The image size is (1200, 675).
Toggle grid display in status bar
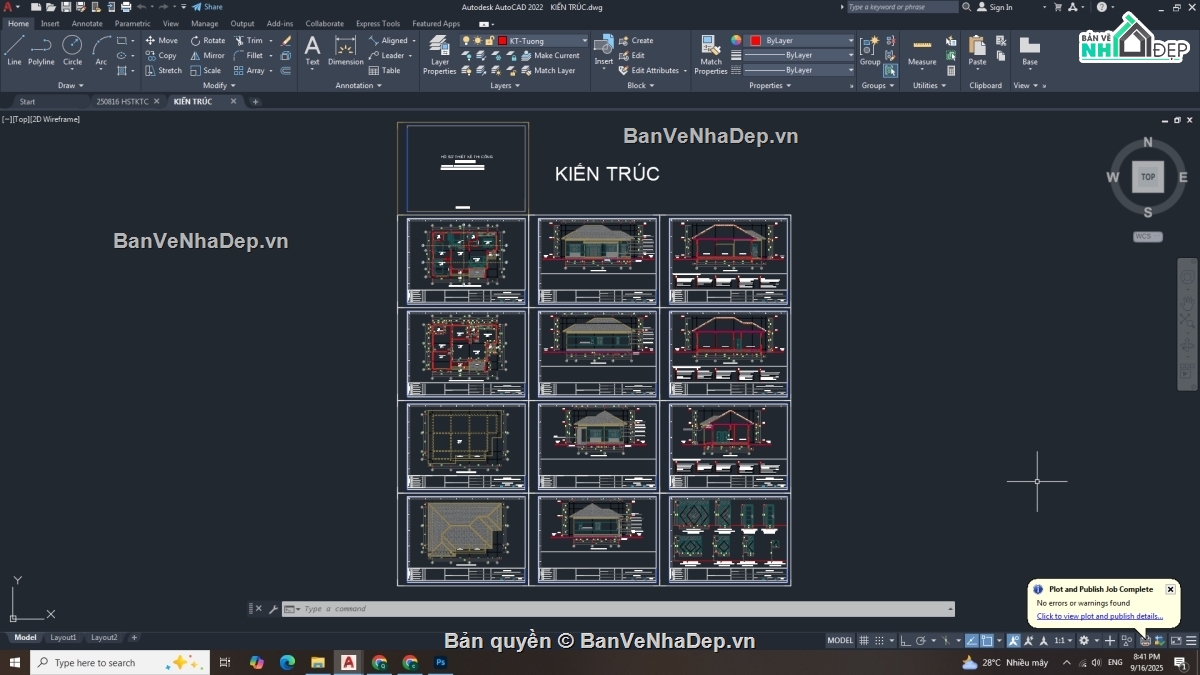click(865, 640)
